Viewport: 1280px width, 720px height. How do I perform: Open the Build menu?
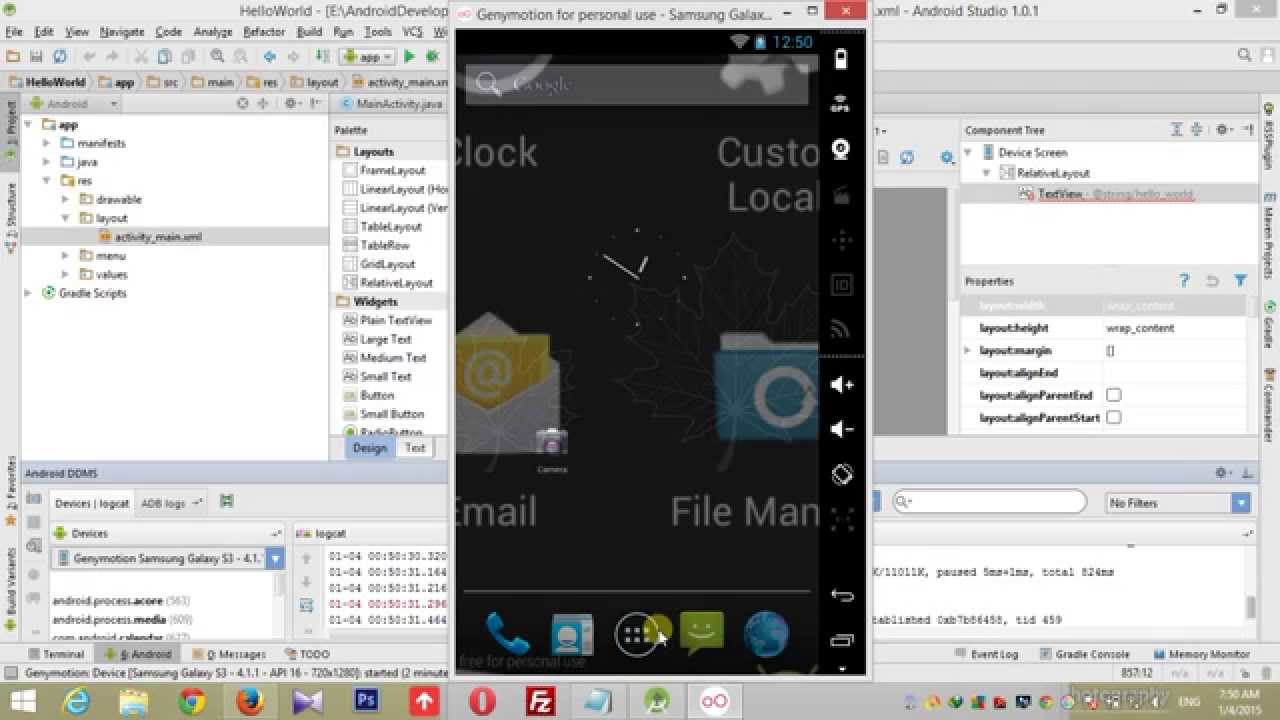(310, 32)
